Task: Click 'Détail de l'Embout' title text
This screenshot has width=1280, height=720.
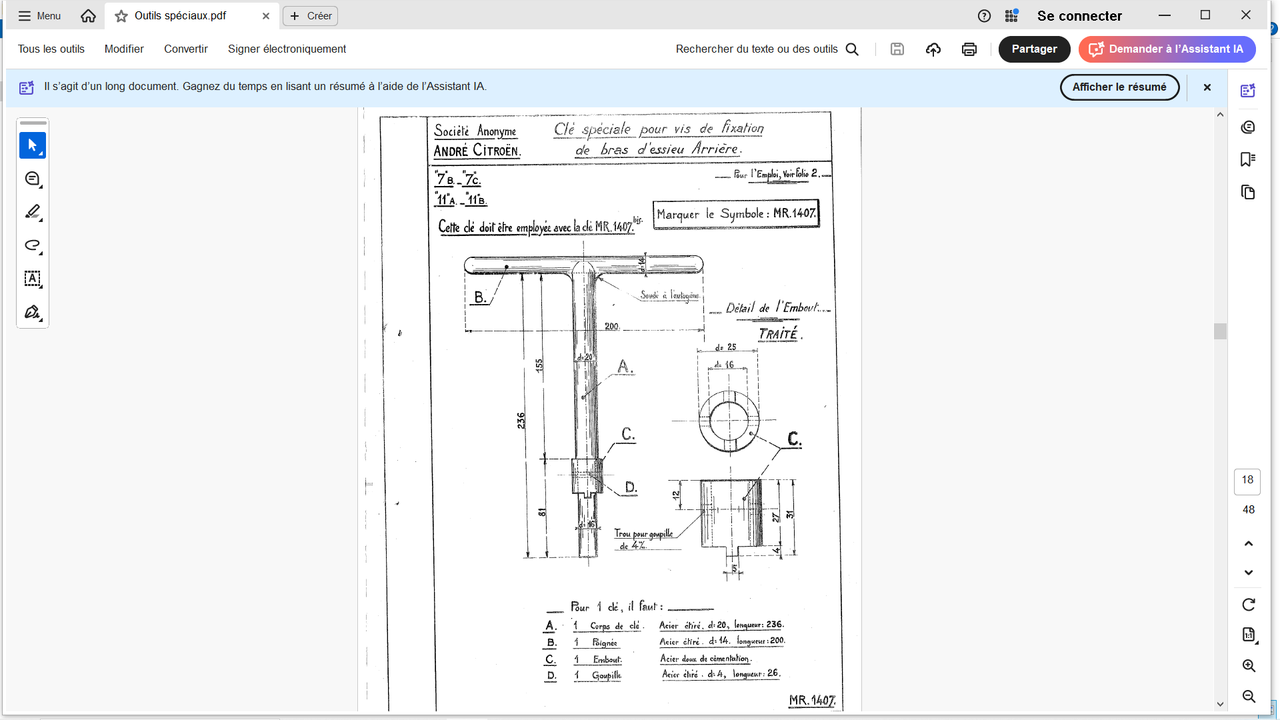Action: point(771,308)
